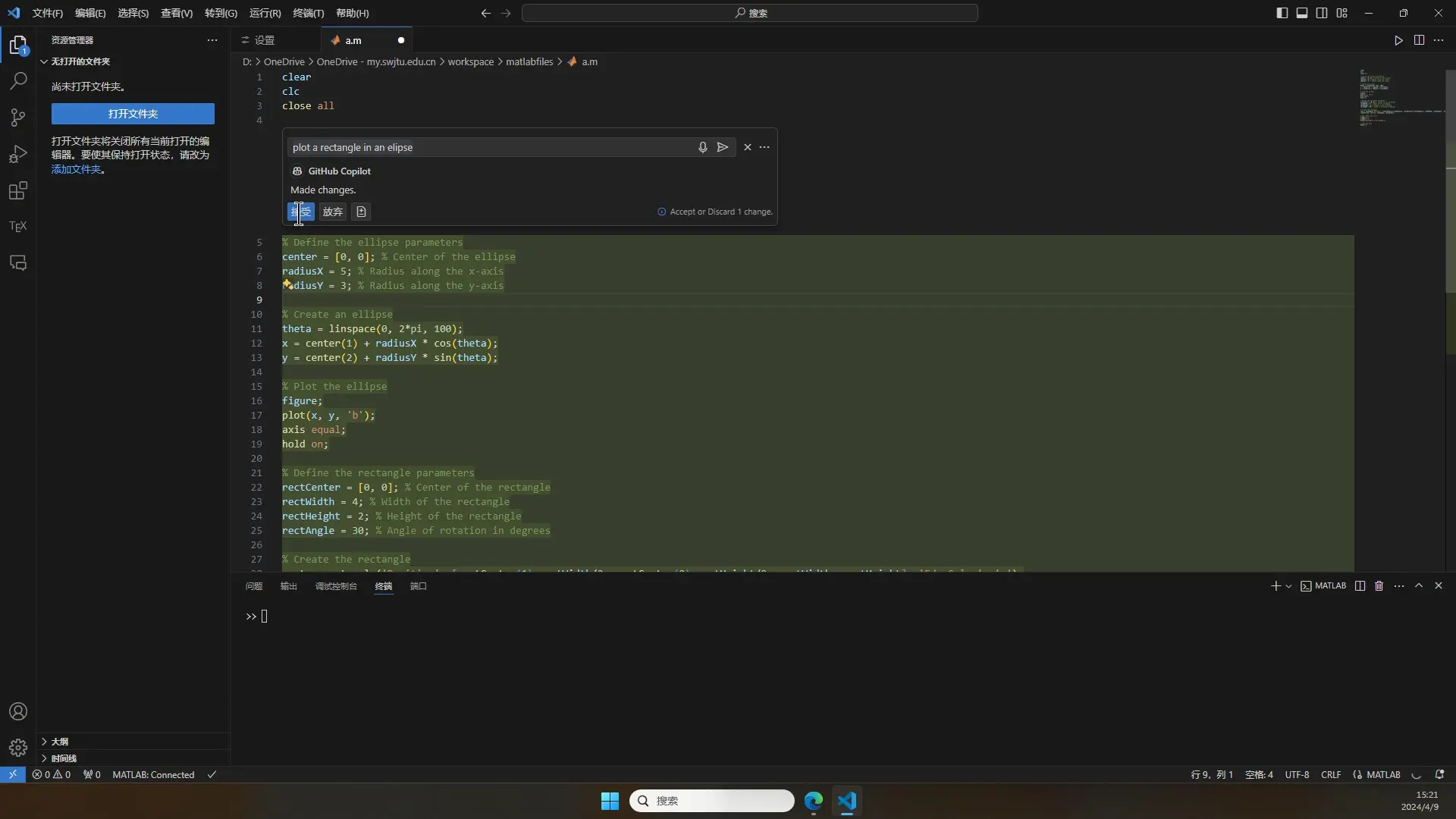Discard the Copilot changes

[x=333, y=212]
